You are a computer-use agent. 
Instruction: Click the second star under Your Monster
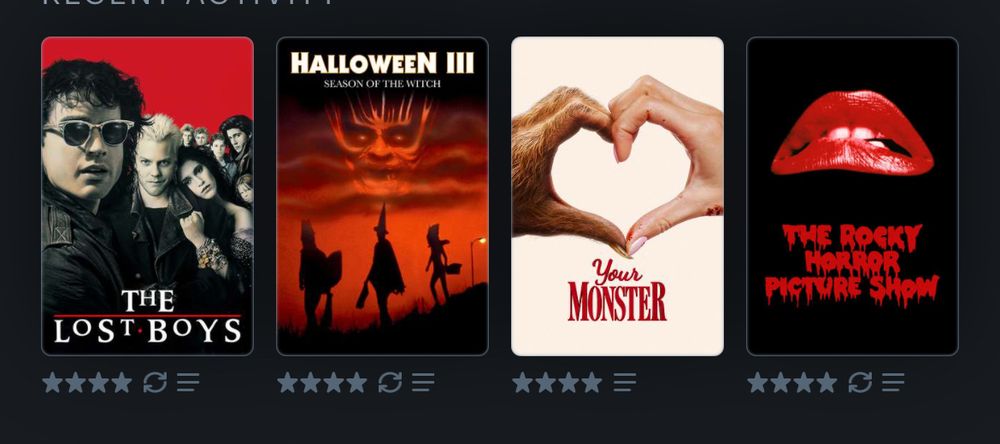click(x=545, y=383)
